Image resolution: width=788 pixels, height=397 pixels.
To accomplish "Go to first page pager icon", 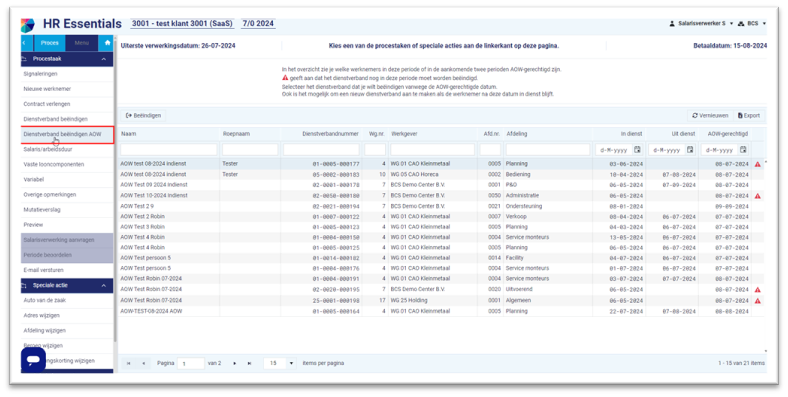I will coord(129,363).
